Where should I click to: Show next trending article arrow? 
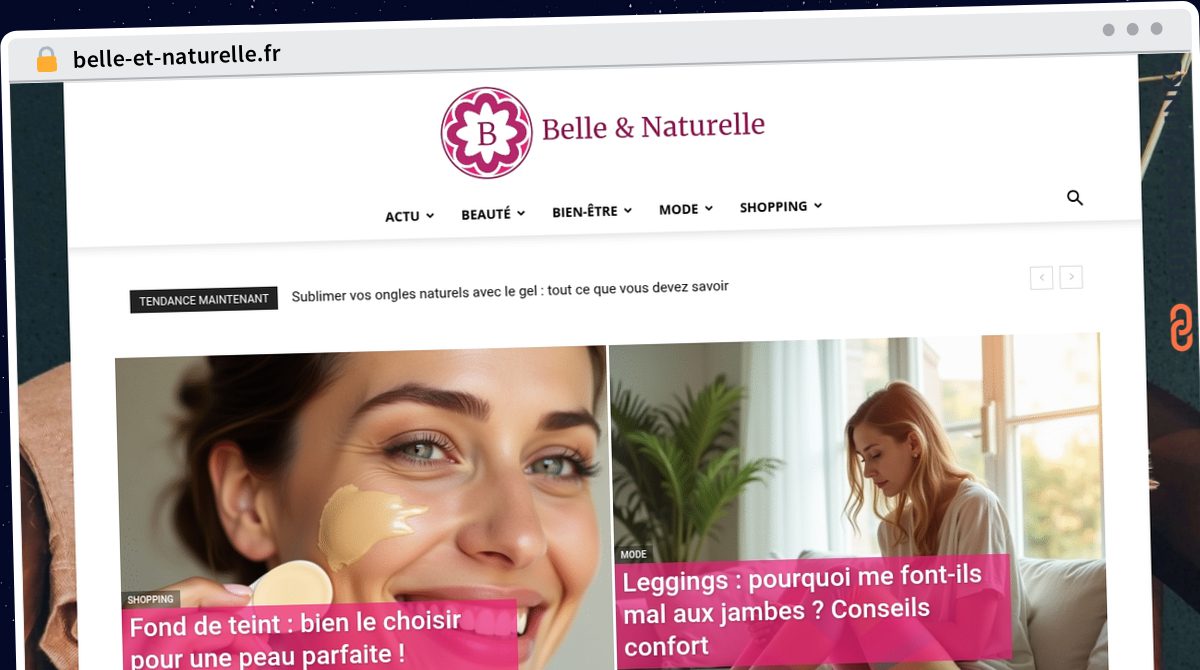click(1071, 278)
